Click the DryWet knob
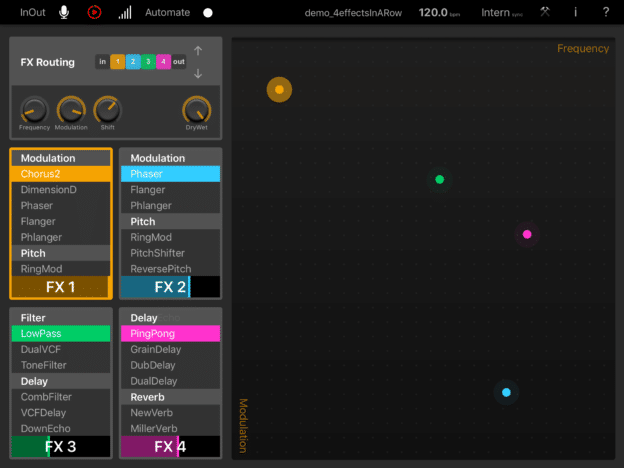The width and height of the screenshot is (624, 468). pos(197,110)
